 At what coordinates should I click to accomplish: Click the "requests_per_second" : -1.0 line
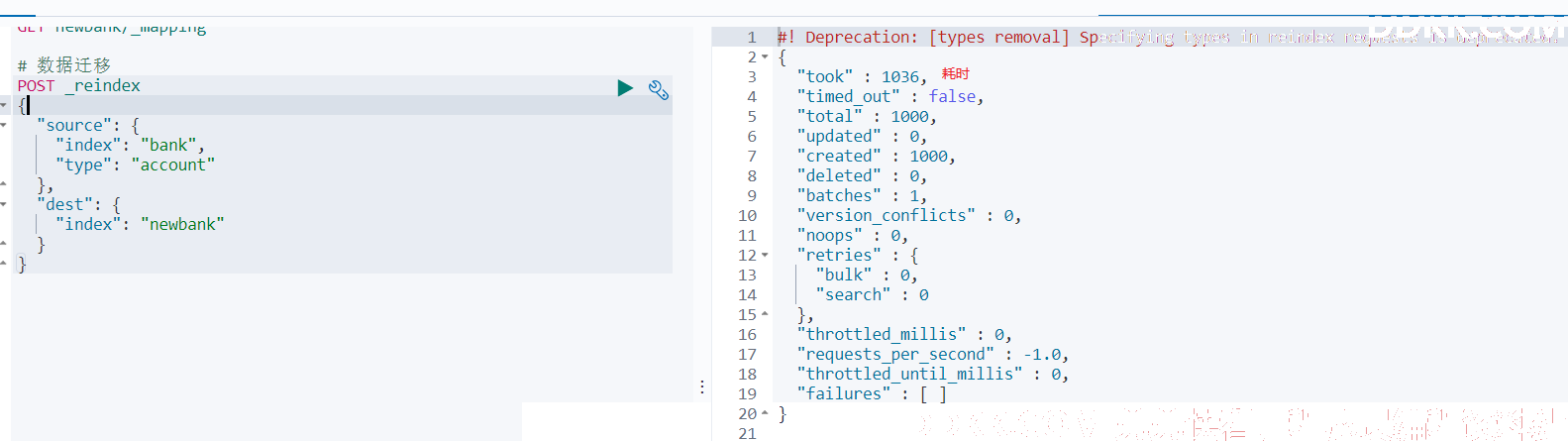(933, 354)
